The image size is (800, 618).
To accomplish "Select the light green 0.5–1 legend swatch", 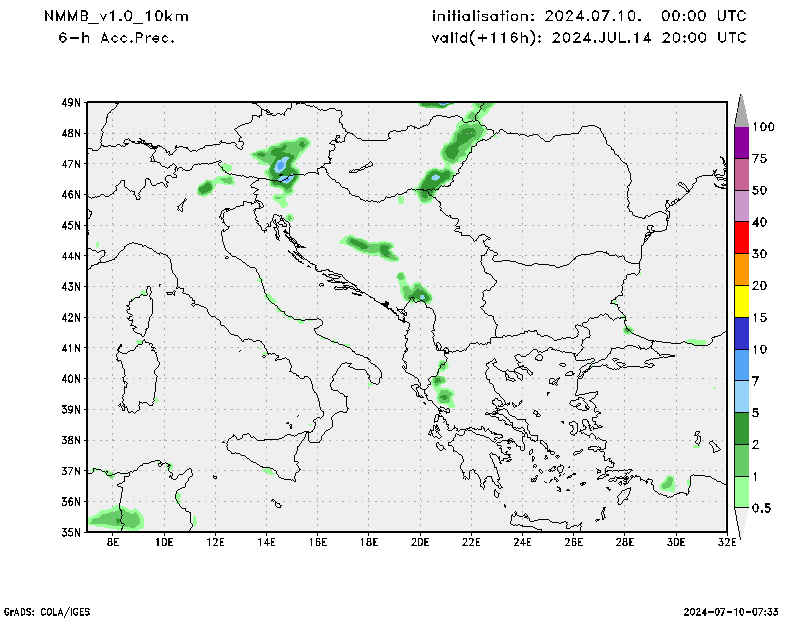I will tap(741, 492).
